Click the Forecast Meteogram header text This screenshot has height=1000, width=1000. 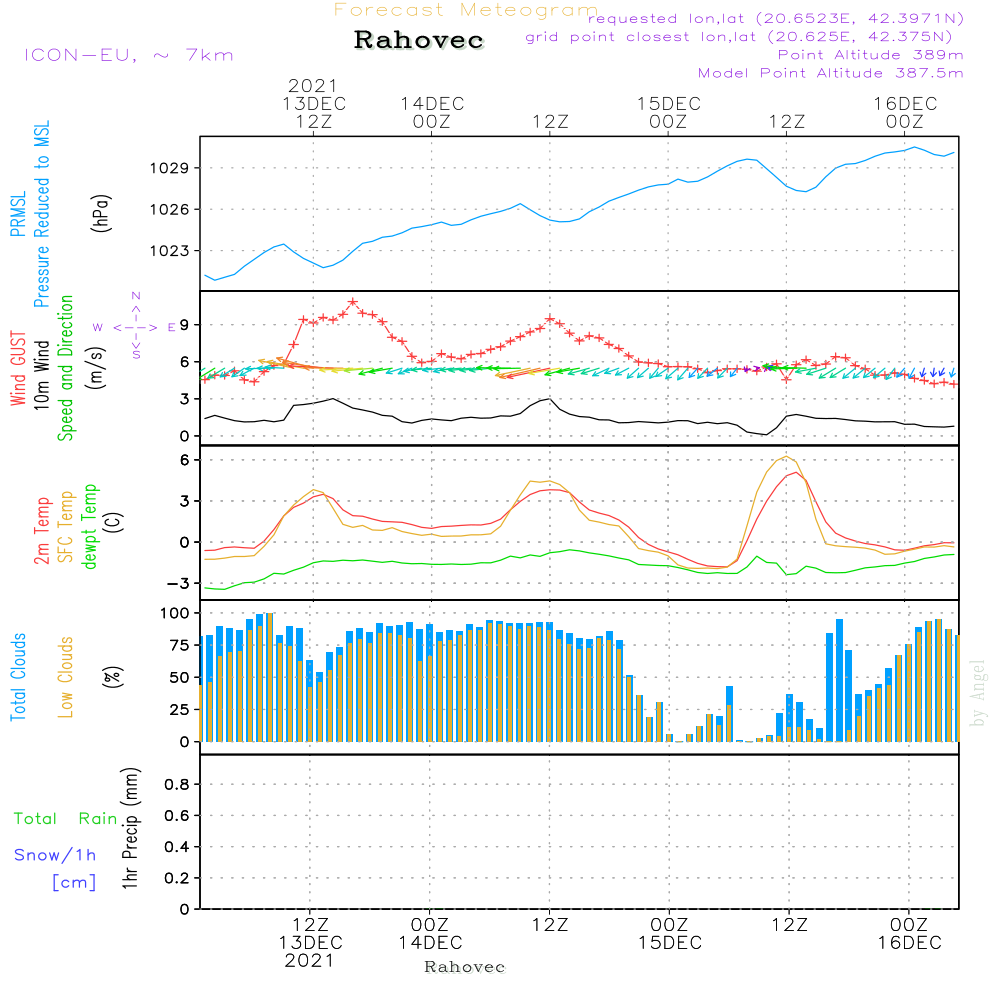click(x=466, y=10)
